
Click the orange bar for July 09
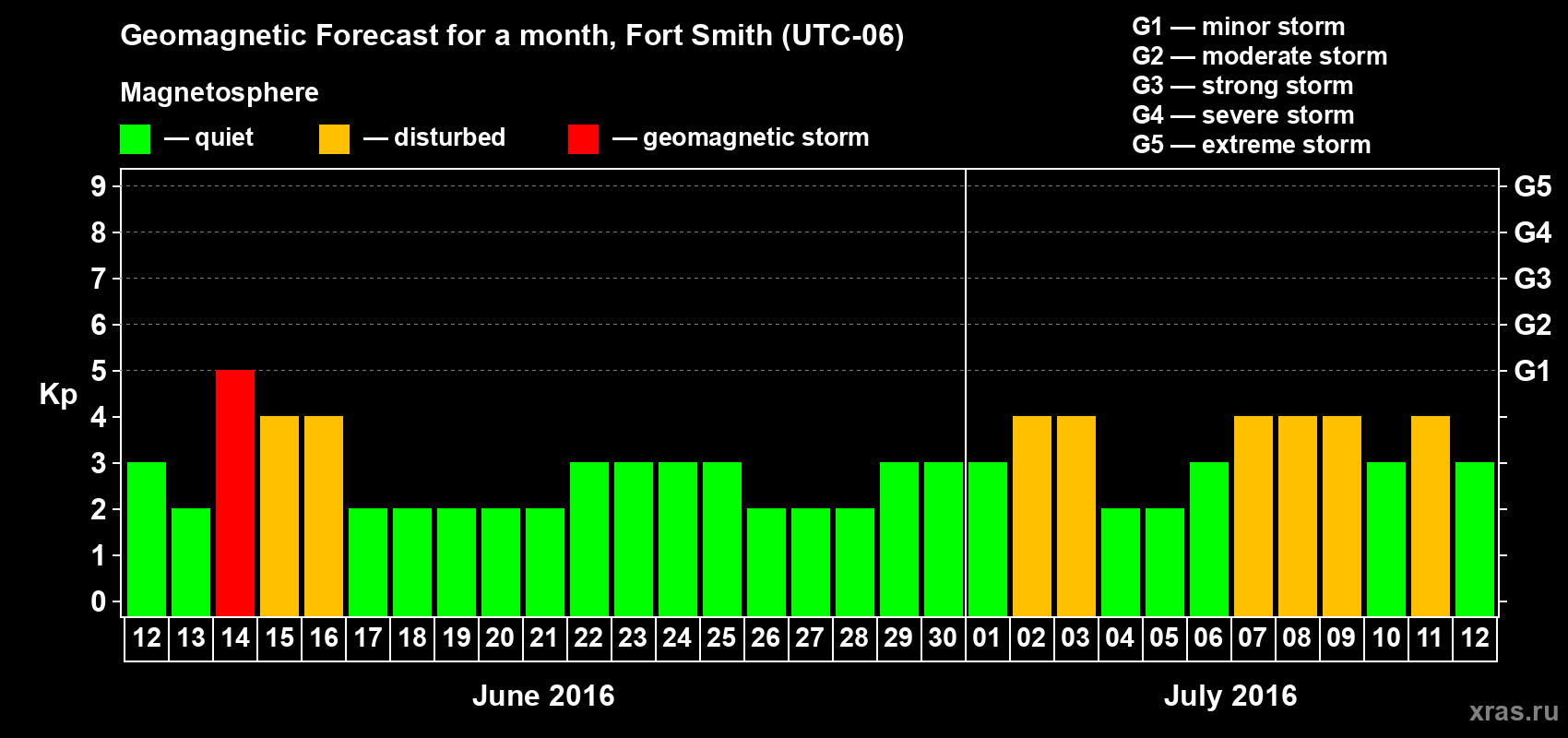[1342, 517]
